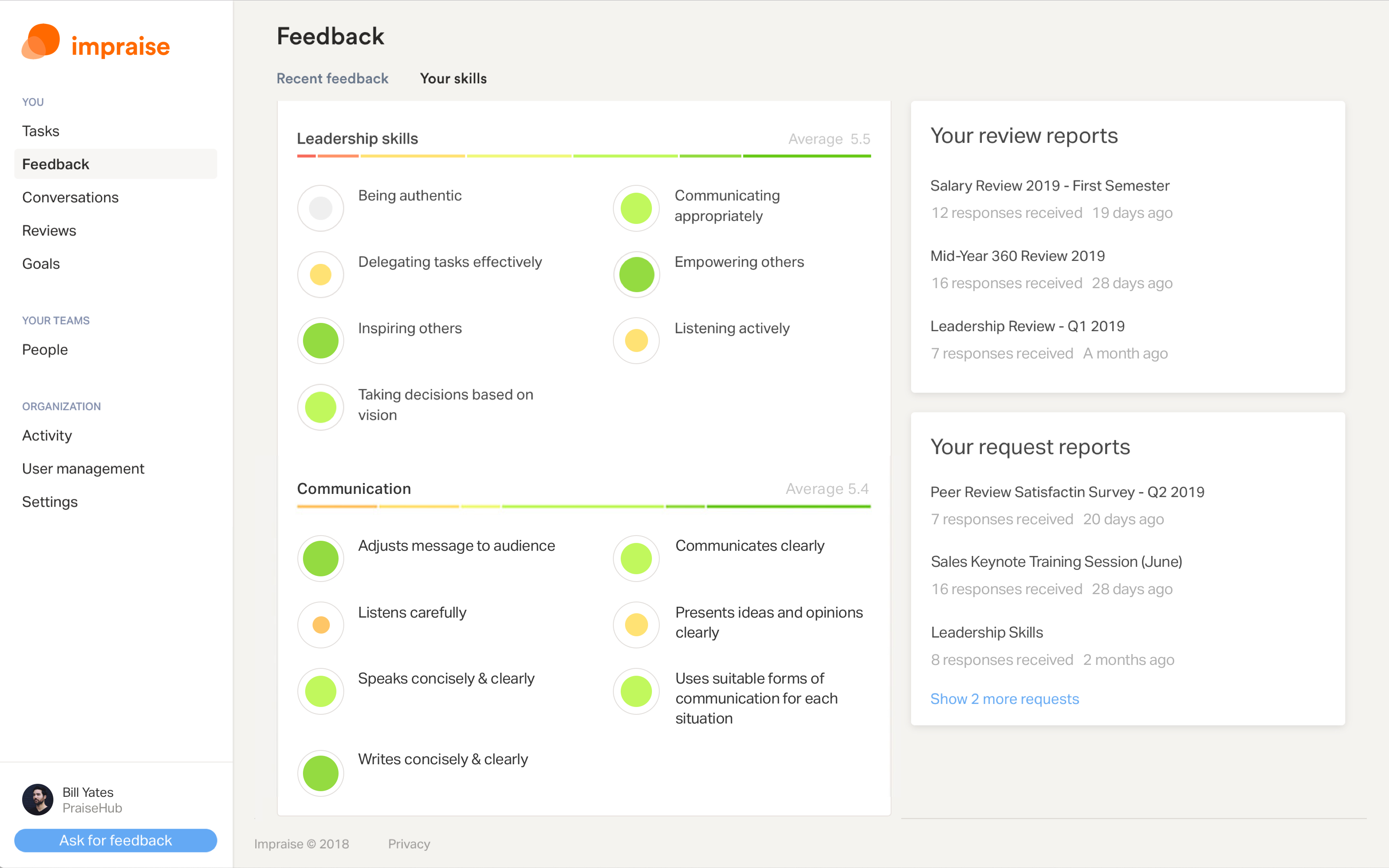Open the Delegating tasks effectively rating circle
Viewport: 1389px width, 868px height.
(x=320, y=274)
